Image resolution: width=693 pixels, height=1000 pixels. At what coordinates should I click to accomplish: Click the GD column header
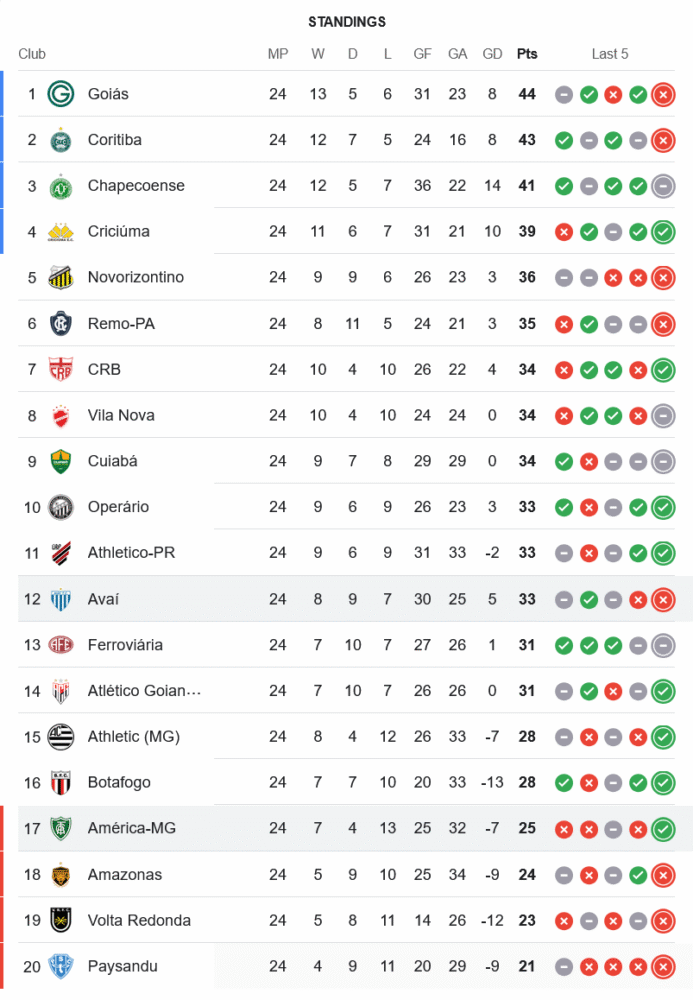(x=492, y=54)
